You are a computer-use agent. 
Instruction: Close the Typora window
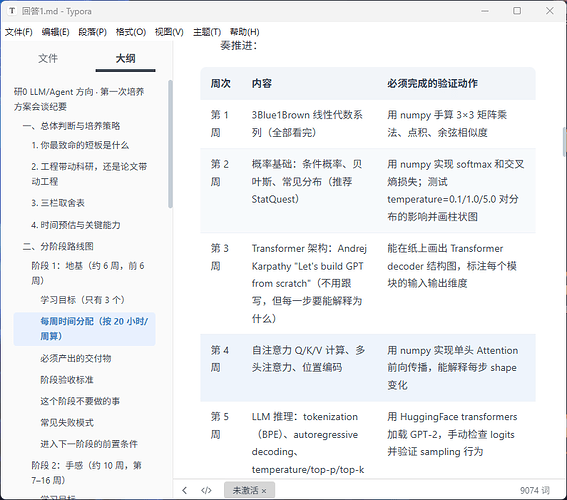tap(550, 11)
